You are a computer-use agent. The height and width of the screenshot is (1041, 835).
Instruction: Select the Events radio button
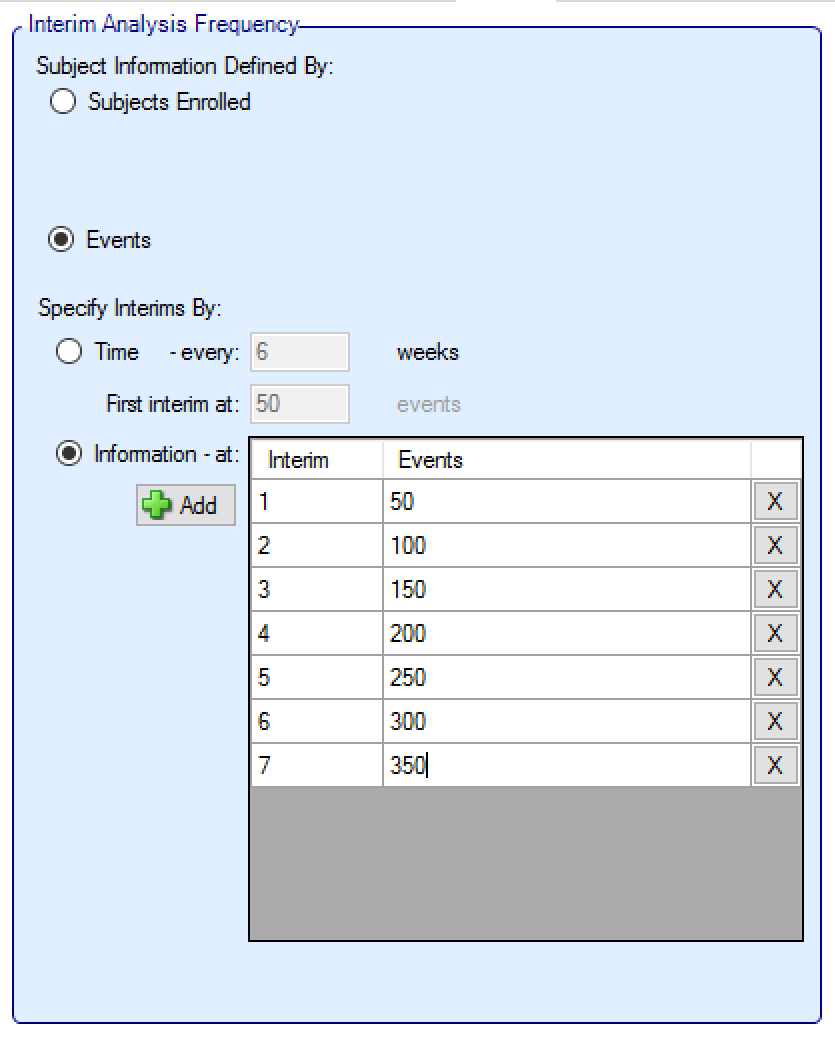(x=63, y=240)
